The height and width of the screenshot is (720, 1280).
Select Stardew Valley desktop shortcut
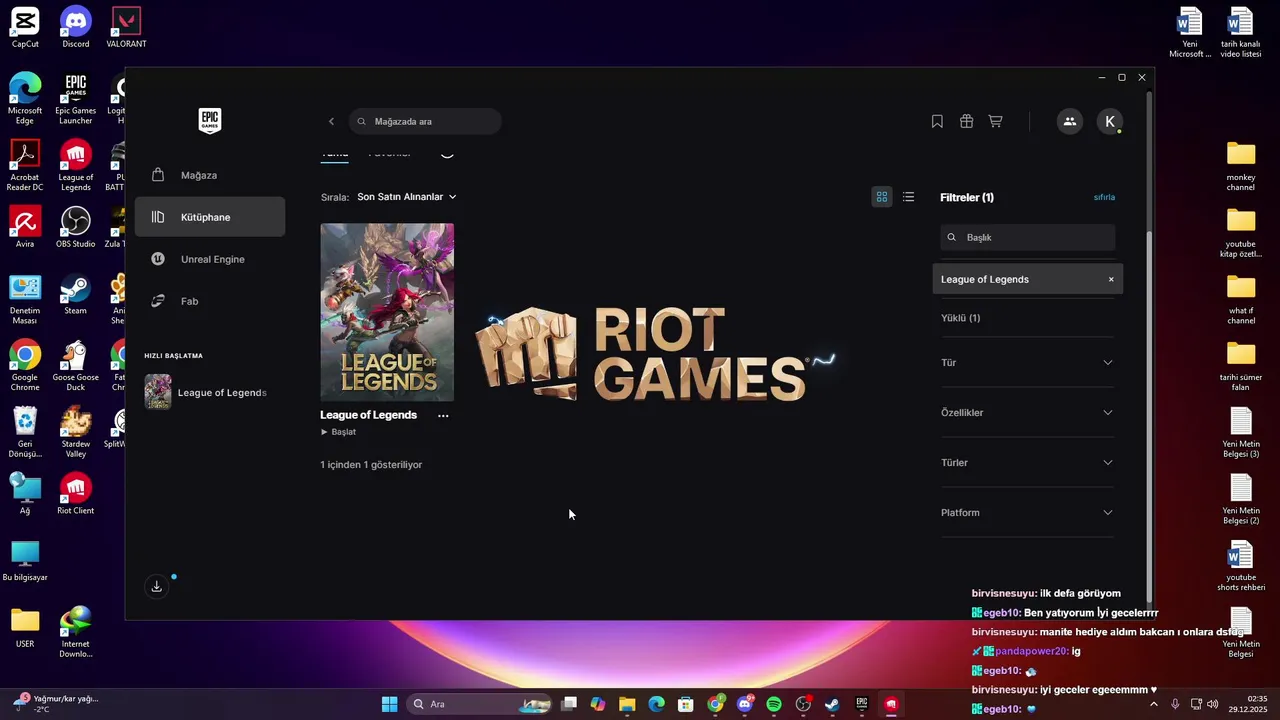click(x=76, y=433)
